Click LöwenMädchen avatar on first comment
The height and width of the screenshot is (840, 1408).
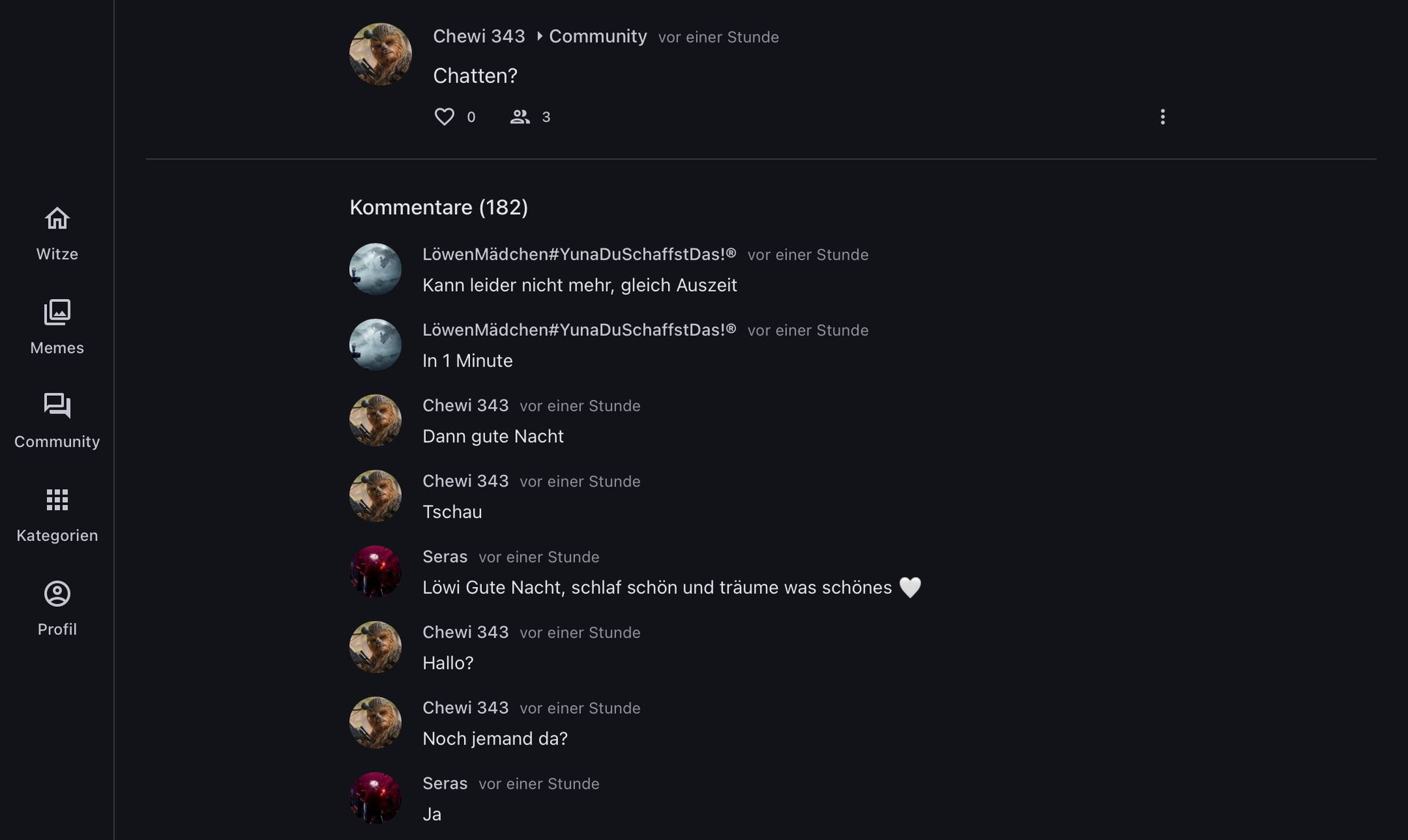[375, 269]
